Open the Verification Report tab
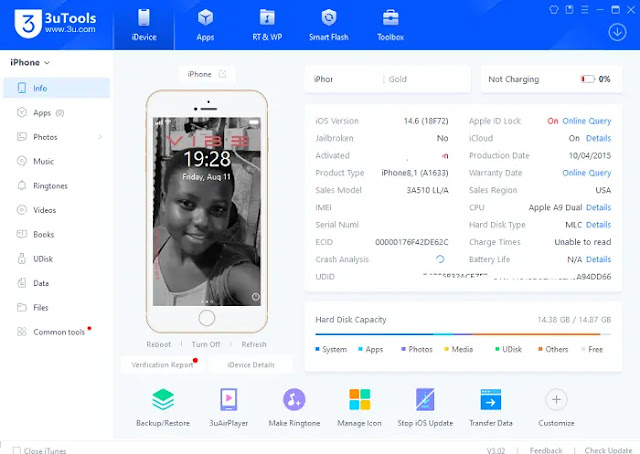 pos(162,365)
